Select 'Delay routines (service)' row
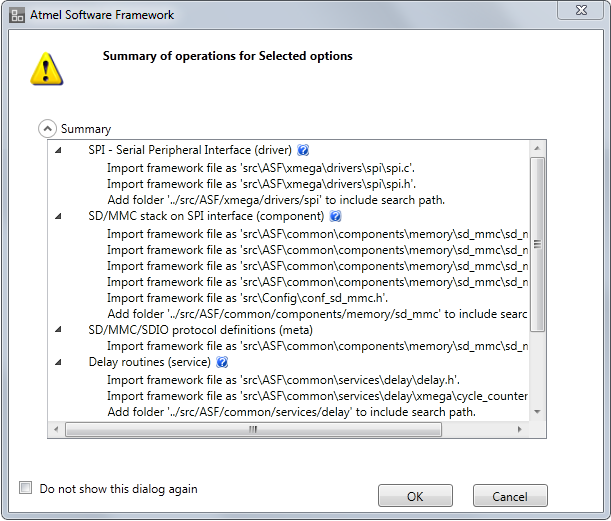 click(150, 362)
